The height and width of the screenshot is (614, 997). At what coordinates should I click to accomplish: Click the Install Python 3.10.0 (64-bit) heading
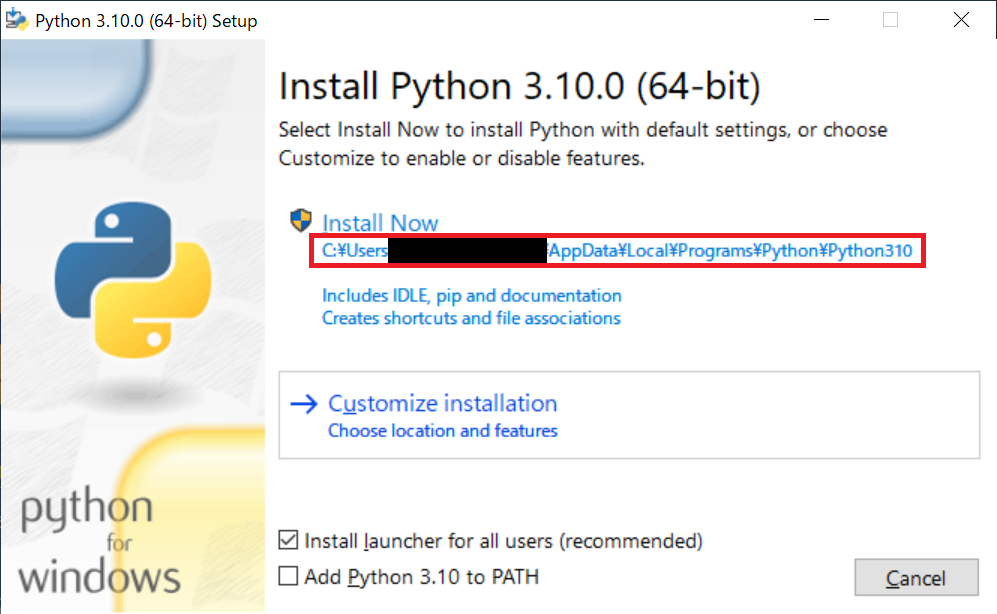coord(519,86)
